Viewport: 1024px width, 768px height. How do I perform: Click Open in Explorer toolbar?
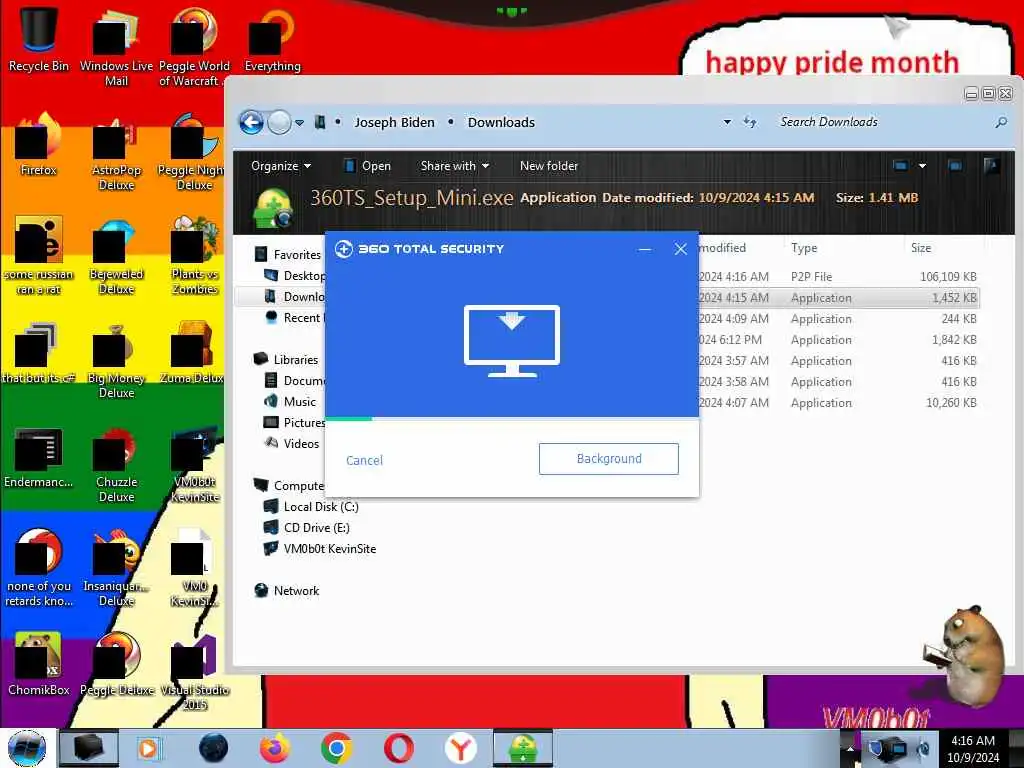pyautogui.click(x=368, y=166)
